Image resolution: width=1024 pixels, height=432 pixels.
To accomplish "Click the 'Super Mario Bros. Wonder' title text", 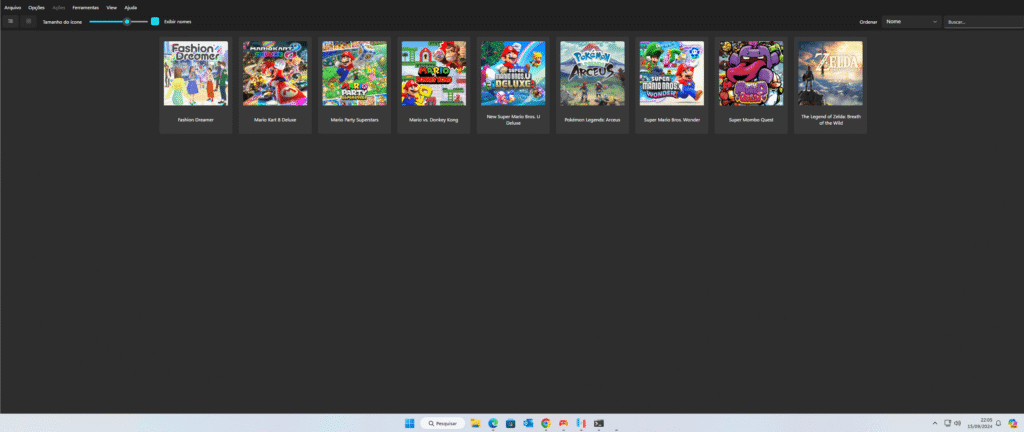I will [x=672, y=120].
